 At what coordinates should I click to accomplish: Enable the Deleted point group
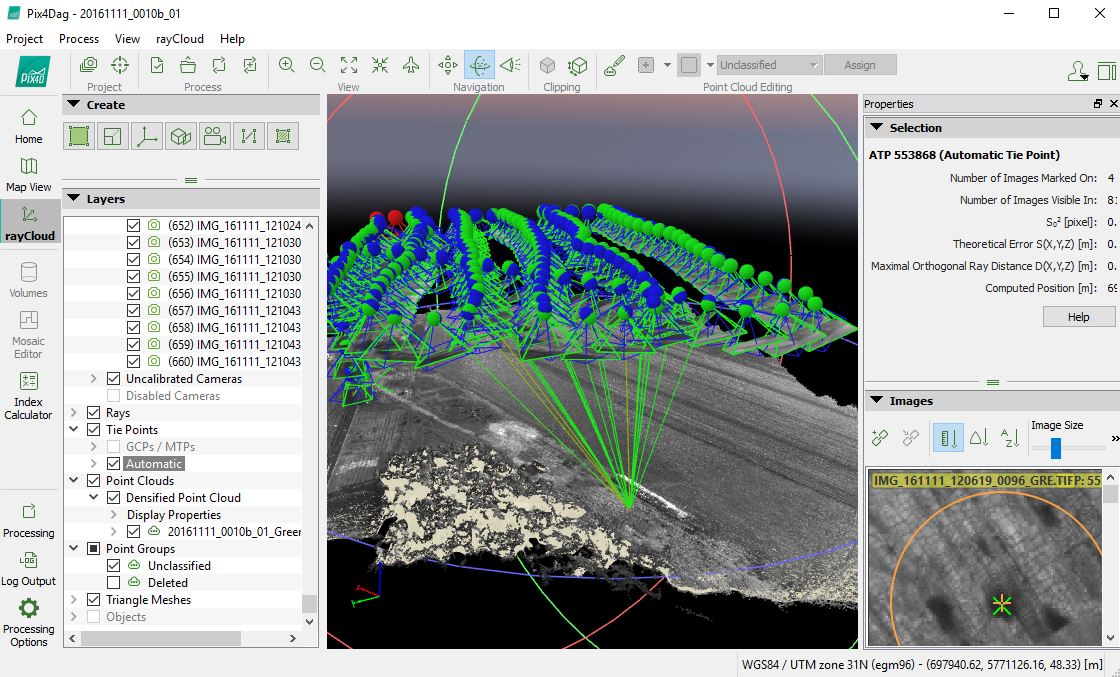[114, 583]
